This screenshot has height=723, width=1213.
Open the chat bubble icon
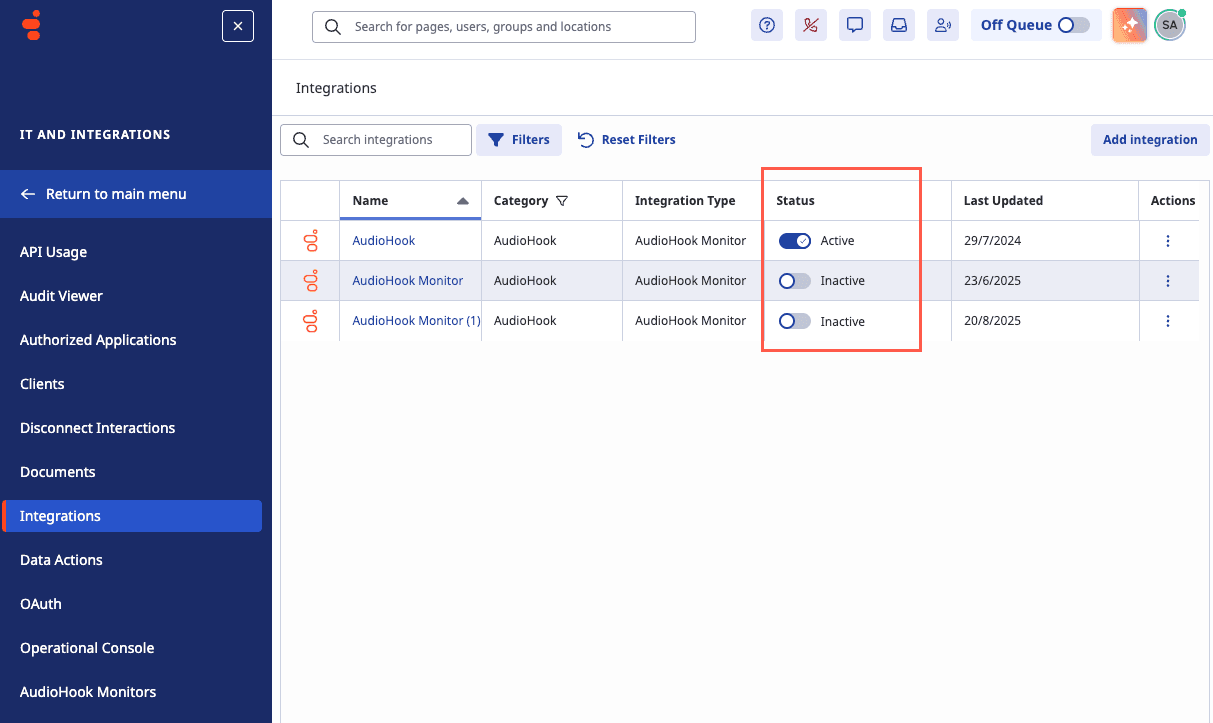855,26
